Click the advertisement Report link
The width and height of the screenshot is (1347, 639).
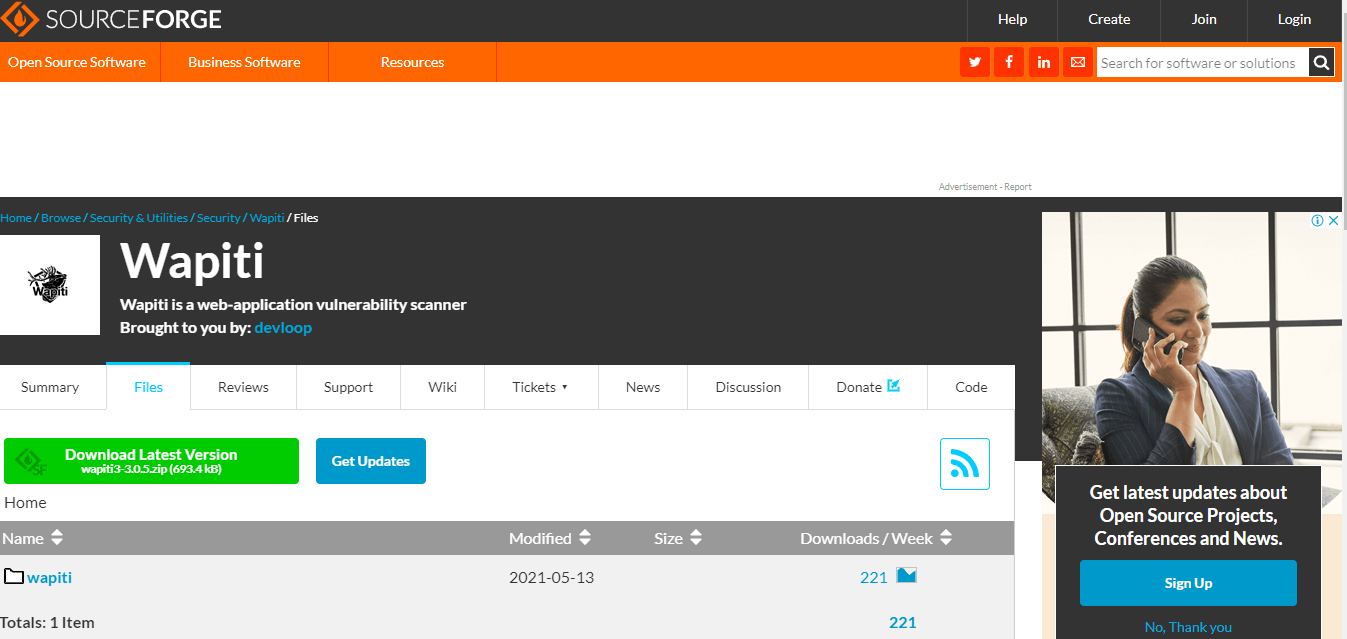(x=1018, y=187)
